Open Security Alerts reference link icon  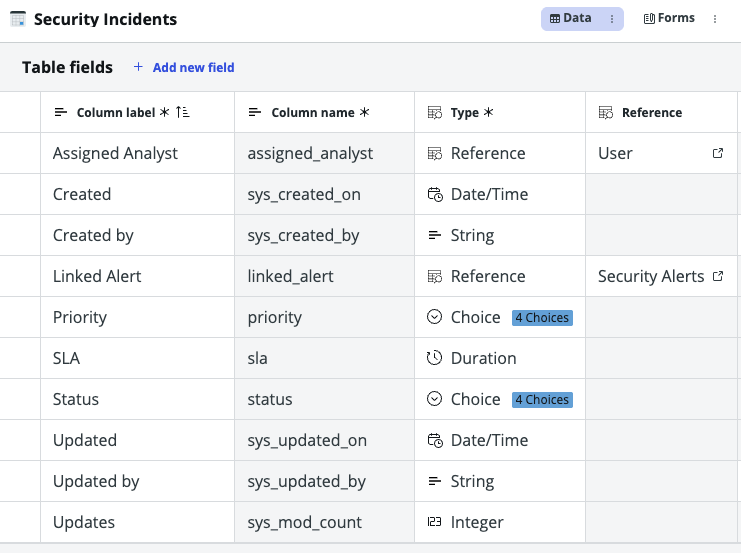(718, 276)
